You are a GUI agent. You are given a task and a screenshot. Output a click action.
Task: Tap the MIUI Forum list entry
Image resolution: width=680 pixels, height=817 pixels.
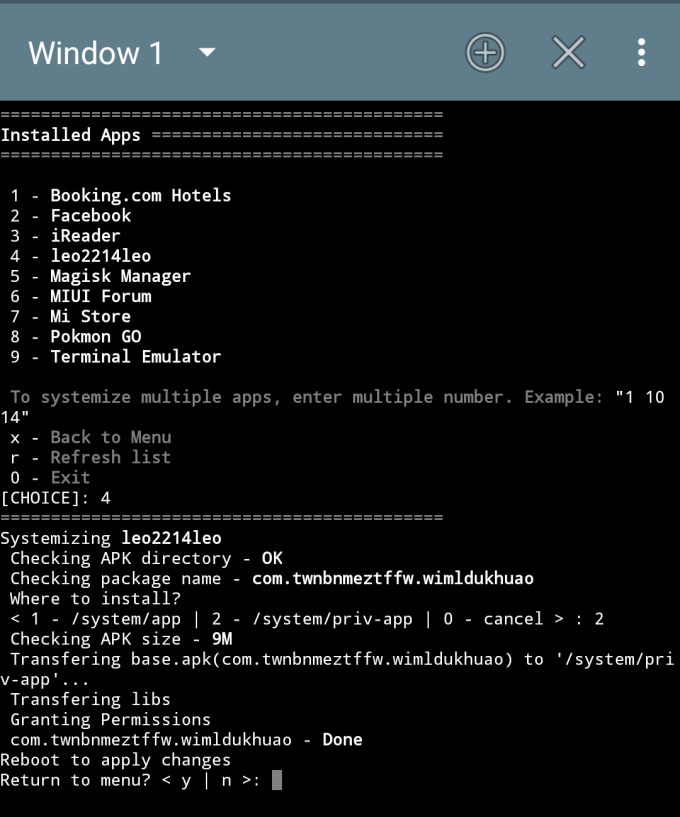tap(81, 296)
